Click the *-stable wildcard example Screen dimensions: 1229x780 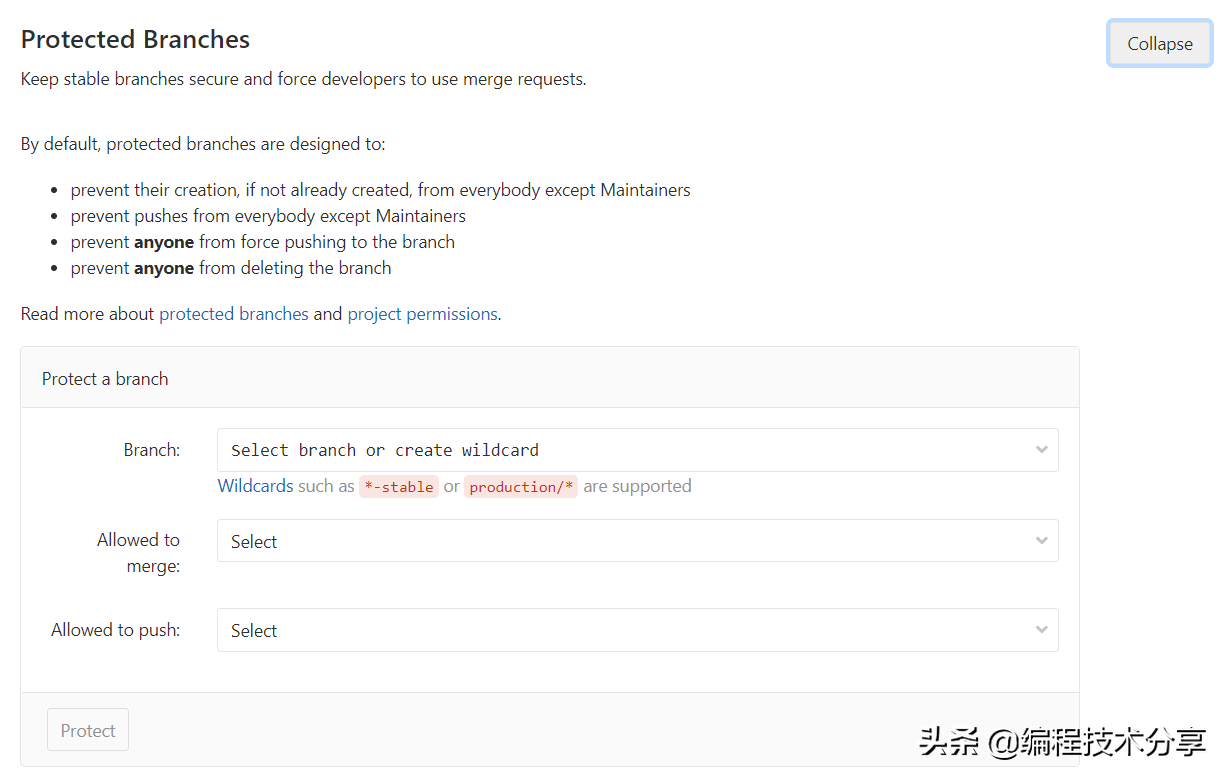click(399, 487)
